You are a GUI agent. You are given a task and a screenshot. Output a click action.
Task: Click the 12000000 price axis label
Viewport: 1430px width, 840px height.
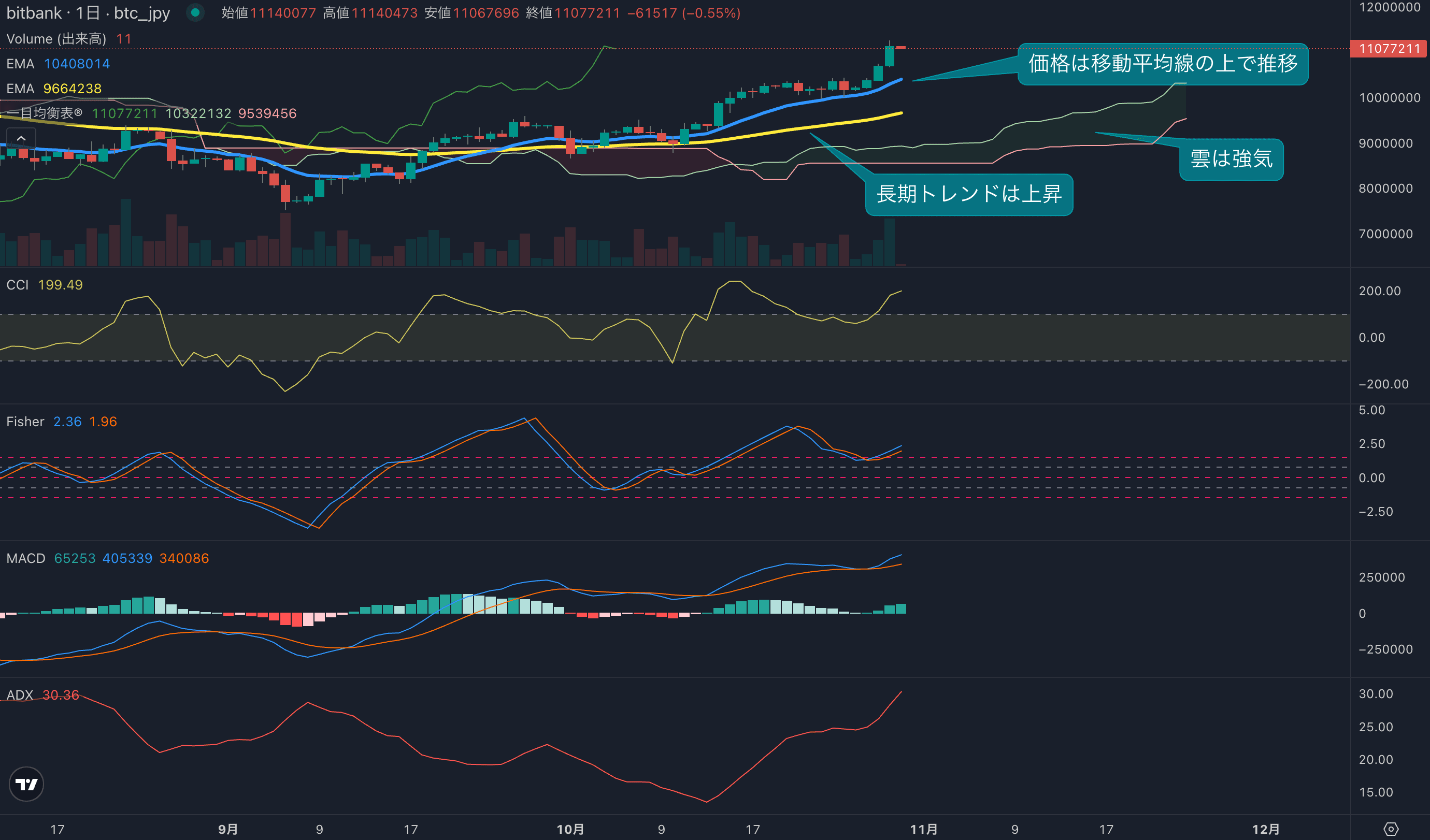point(1389,7)
